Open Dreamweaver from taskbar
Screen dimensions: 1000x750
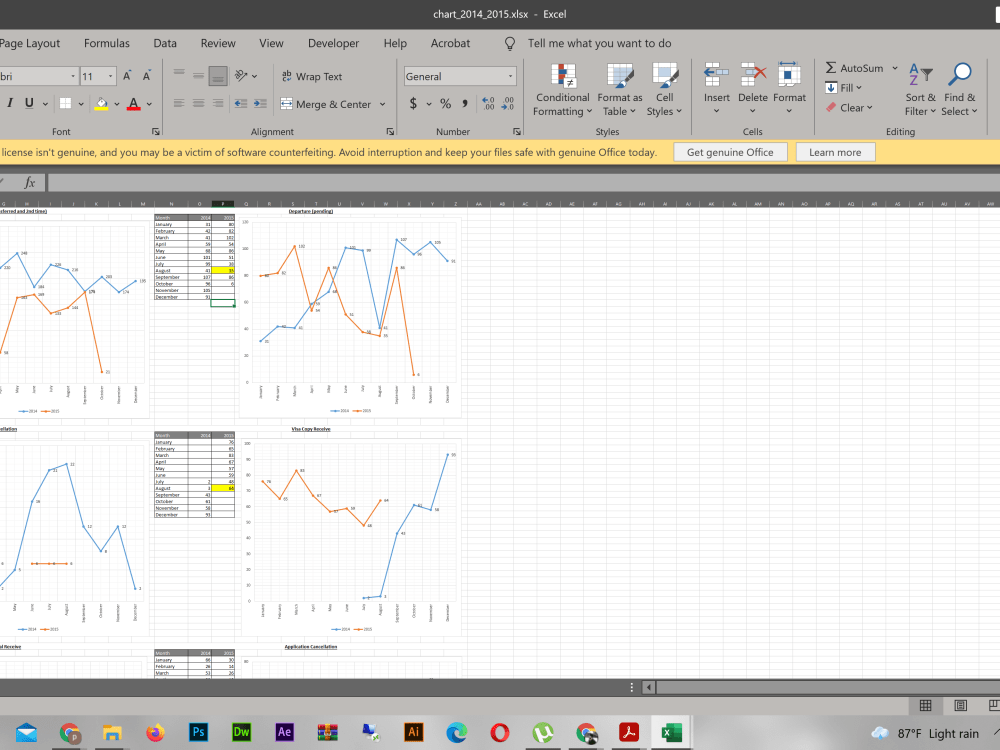point(241,732)
